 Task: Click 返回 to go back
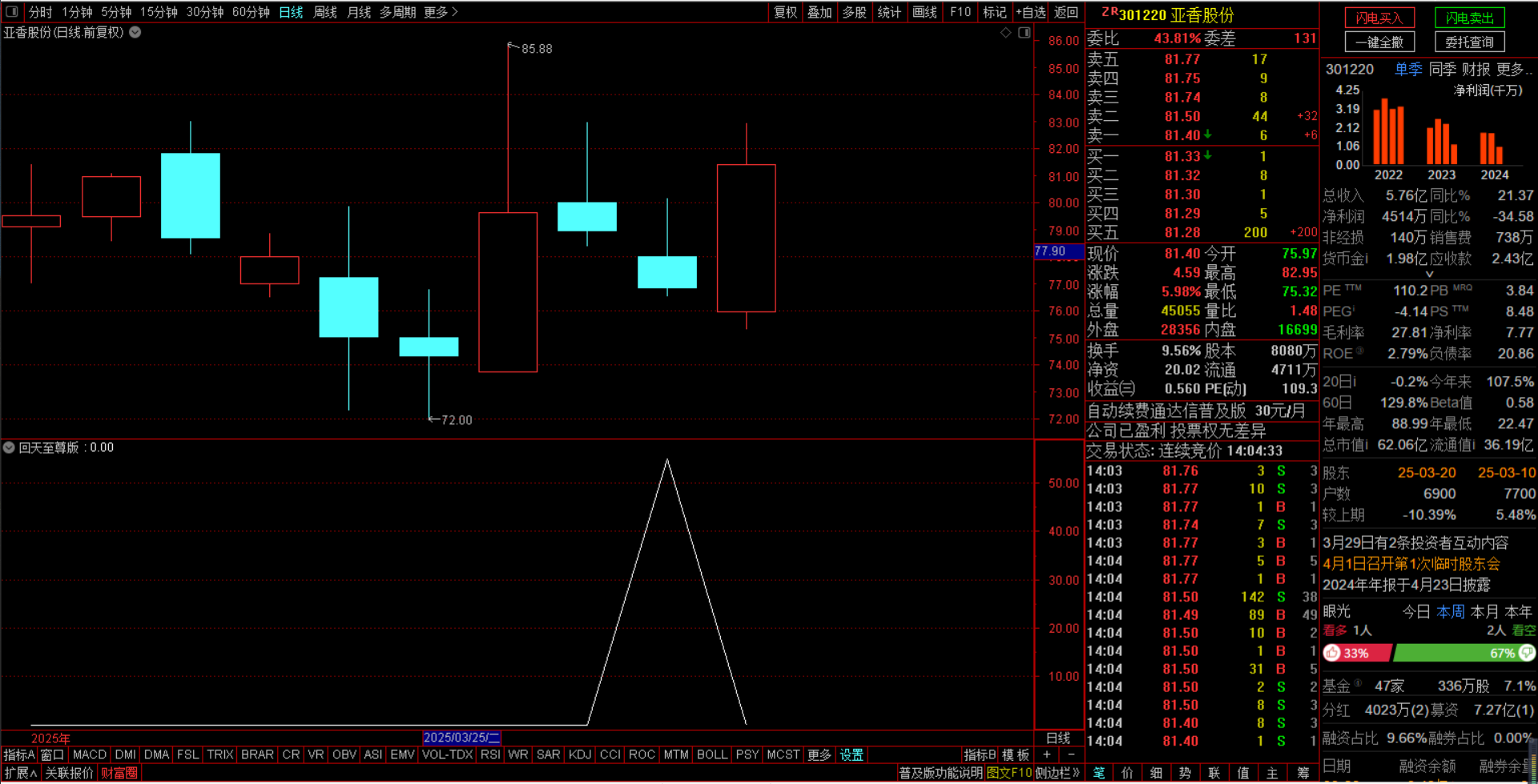click(x=1066, y=12)
